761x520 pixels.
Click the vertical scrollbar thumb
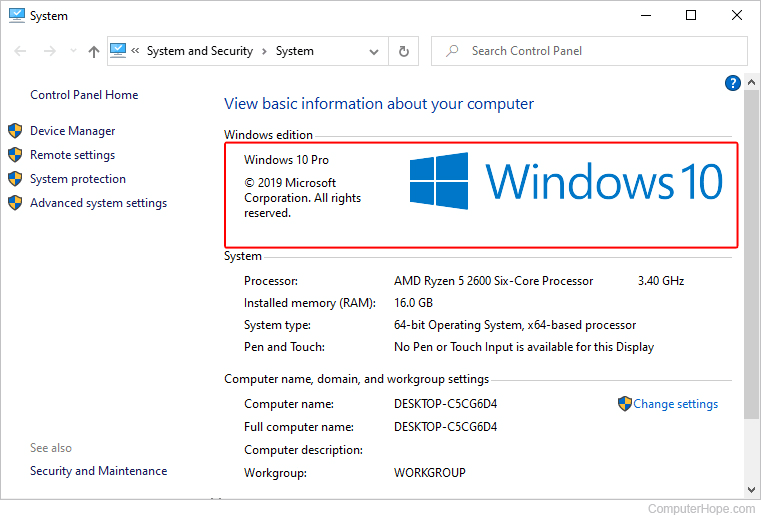[751, 253]
